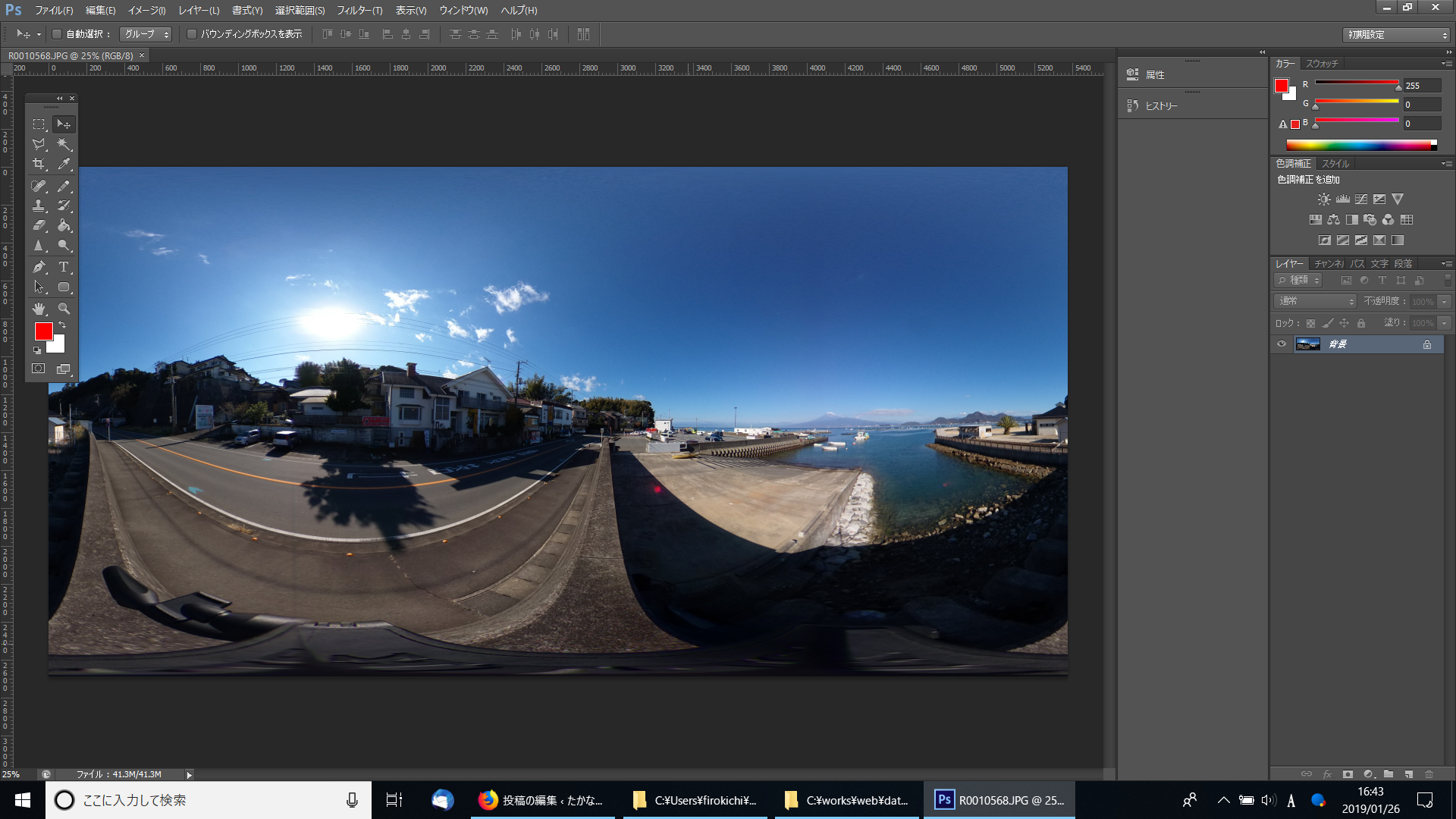Screen dimensions: 1456x819
Task: Select the Magic Wand tool
Action: click(x=64, y=144)
